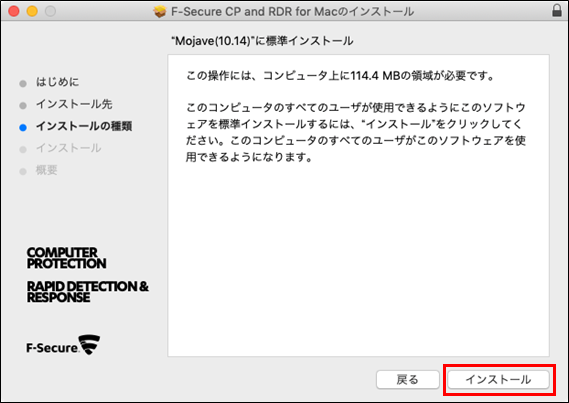Click the F-Secure shield logo
Image resolution: width=569 pixels, height=403 pixels.
click(89, 345)
